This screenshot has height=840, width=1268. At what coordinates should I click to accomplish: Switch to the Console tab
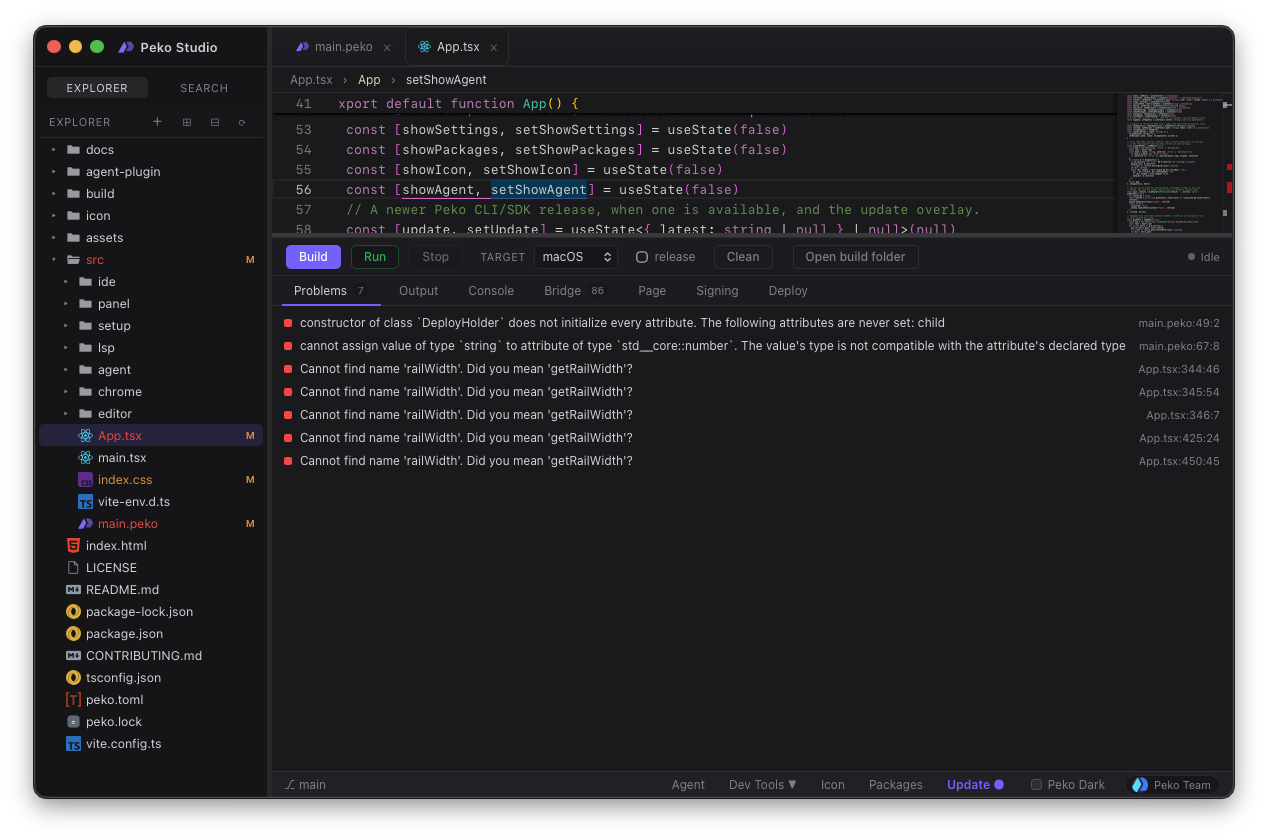click(x=491, y=291)
